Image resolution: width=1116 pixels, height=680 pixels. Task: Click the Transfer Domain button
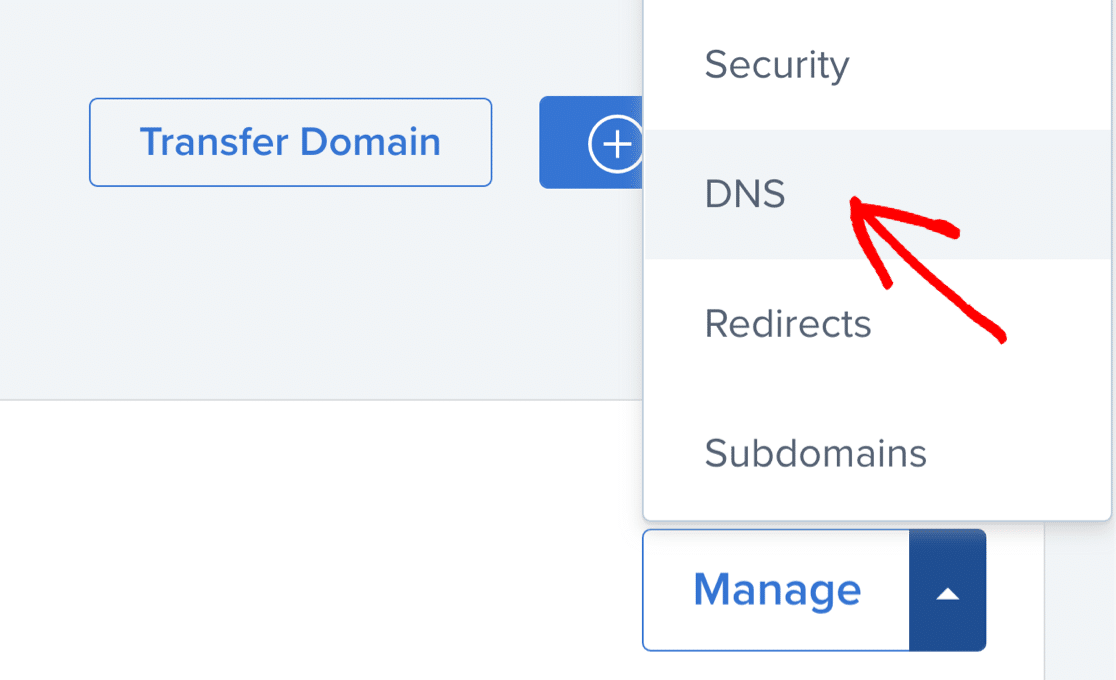coord(290,142)
